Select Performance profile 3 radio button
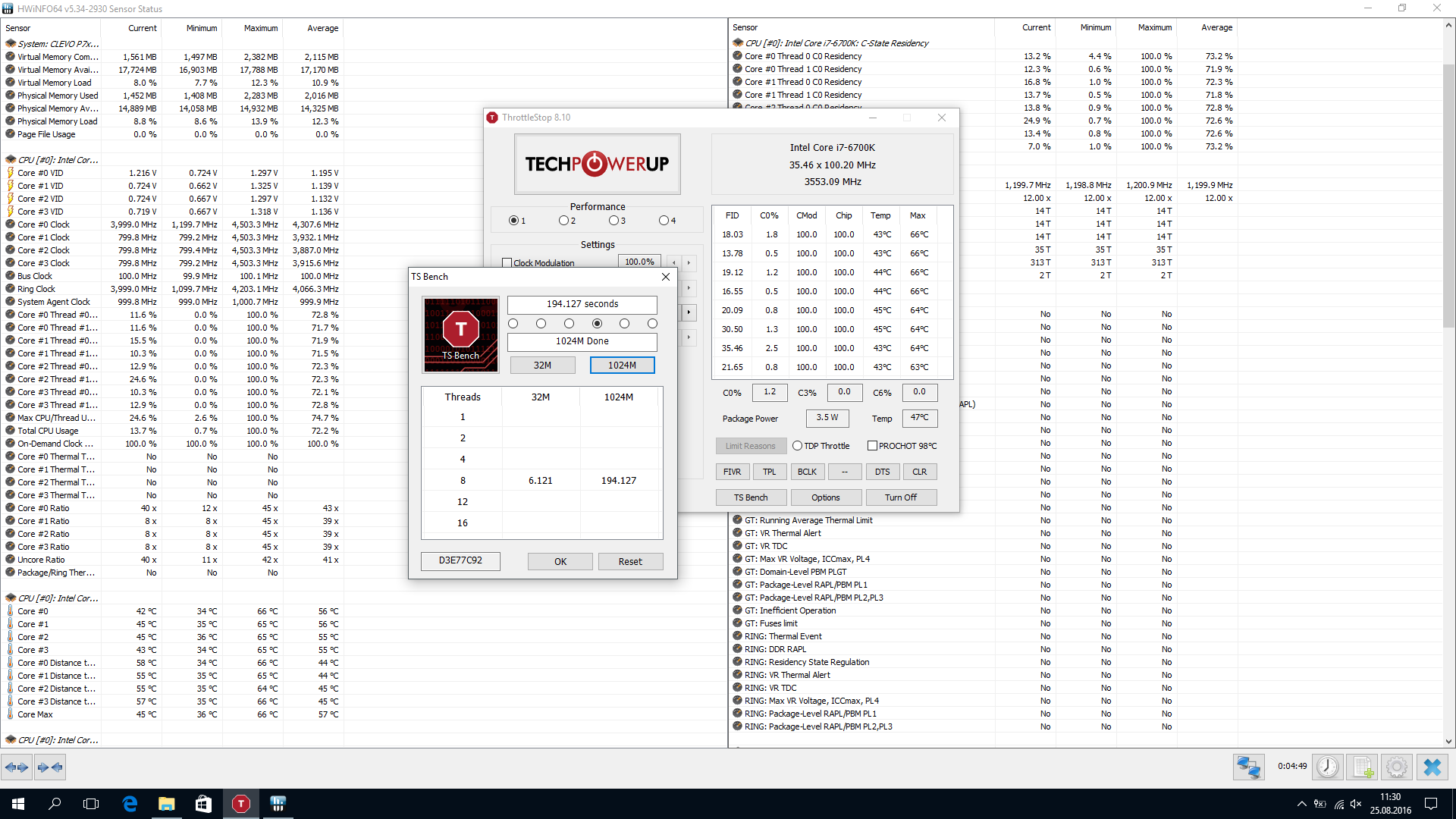Viewport: 1456px width, 819px height. [613, 221]
